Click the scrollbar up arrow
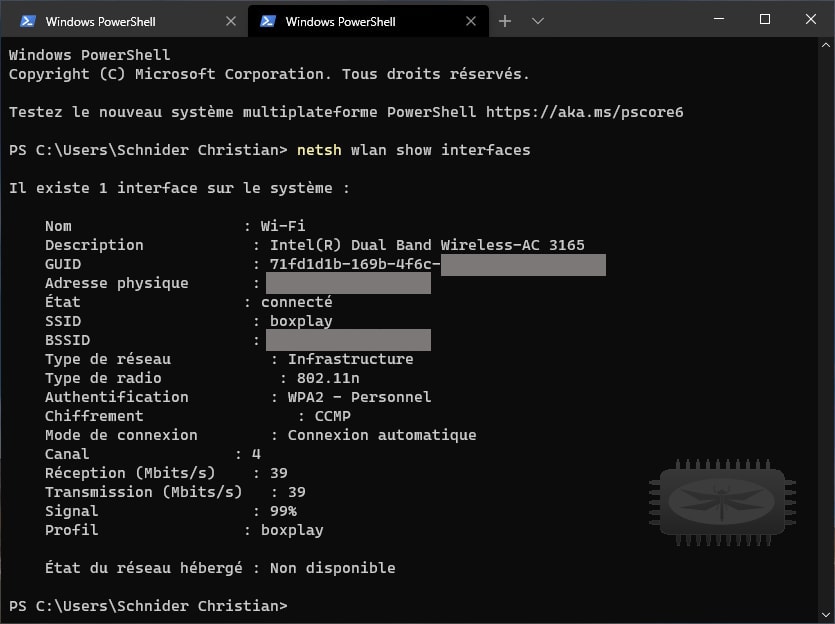 click(826, 45)
